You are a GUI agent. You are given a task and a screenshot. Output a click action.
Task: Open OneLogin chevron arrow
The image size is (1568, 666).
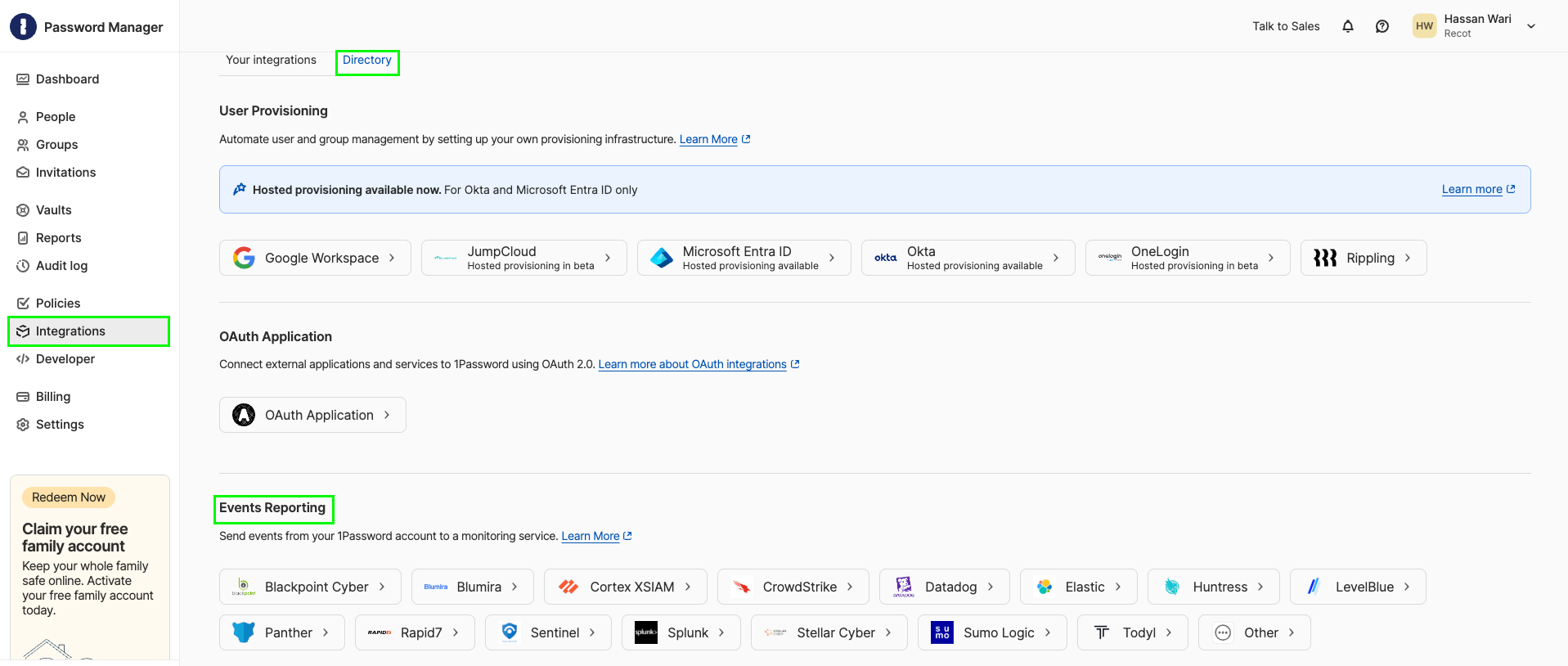click(x=1271, y=258)
